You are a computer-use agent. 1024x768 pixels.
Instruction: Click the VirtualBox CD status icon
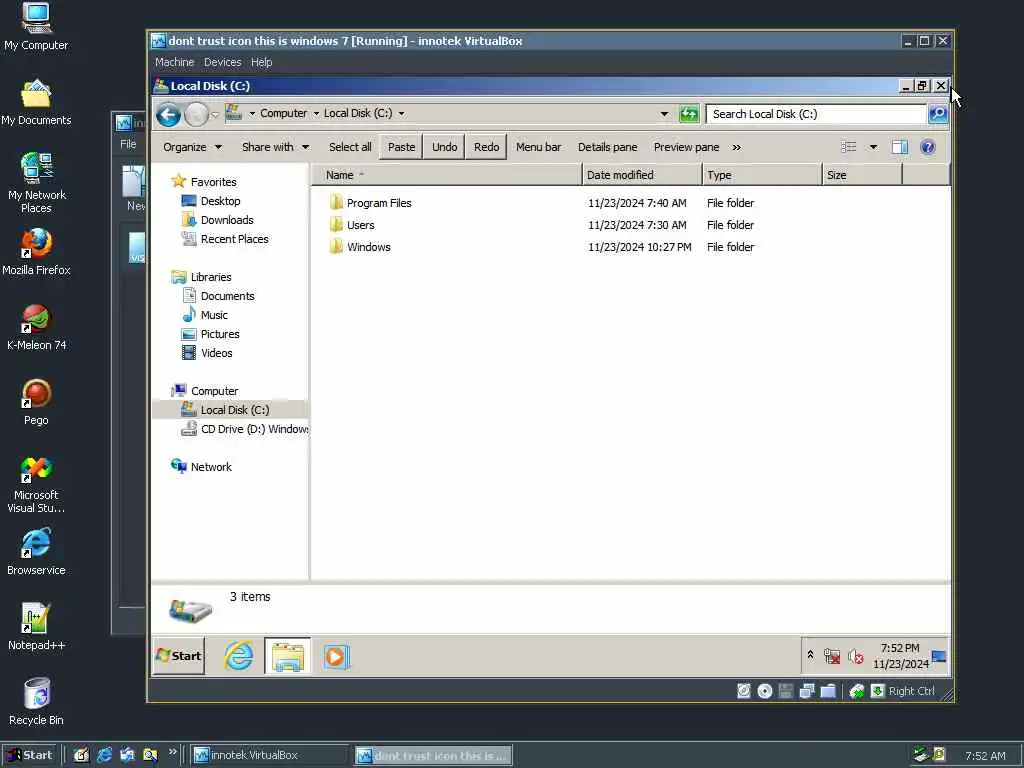pos(765,691)
